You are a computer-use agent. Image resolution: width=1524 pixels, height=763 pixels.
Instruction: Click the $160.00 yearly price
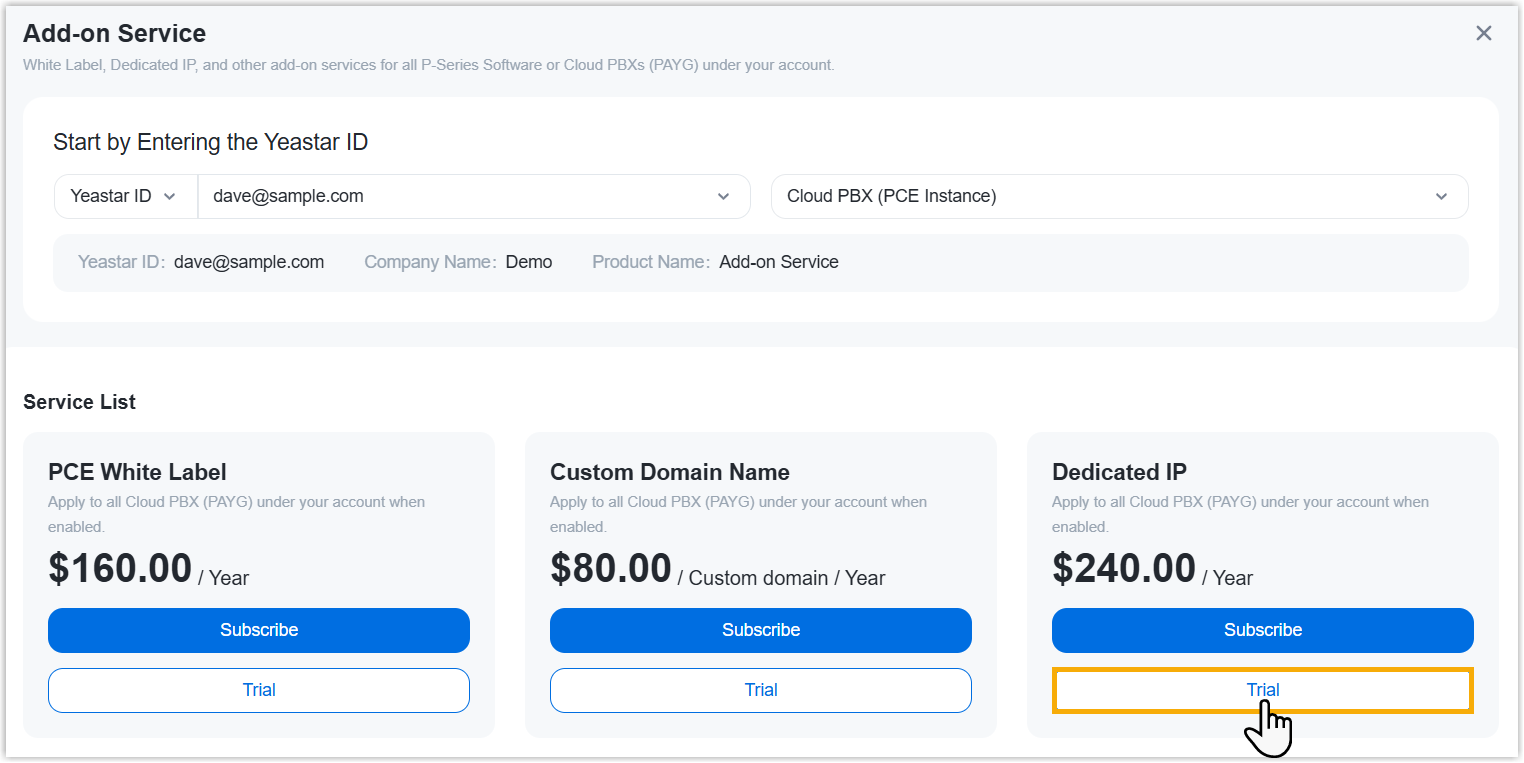point(120,569)
